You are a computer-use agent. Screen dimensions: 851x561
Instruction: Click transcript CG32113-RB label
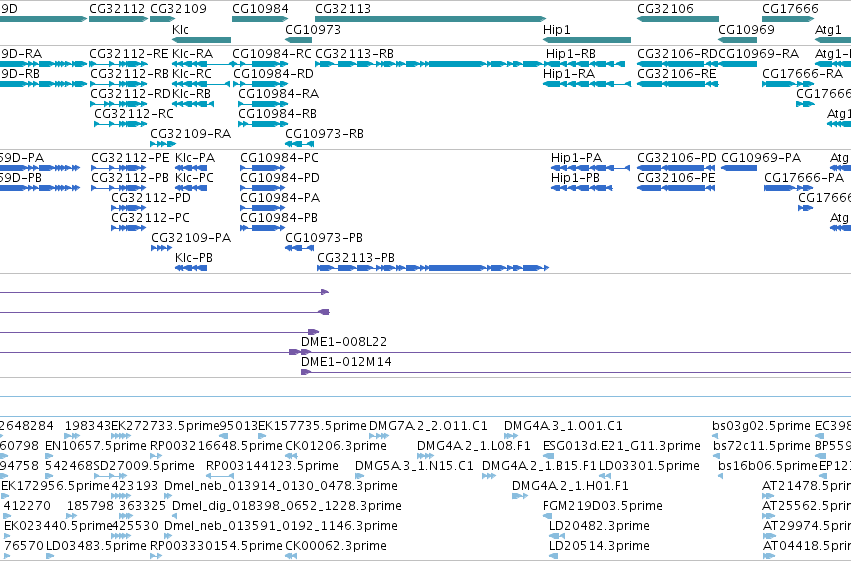(x=354, y=54)
